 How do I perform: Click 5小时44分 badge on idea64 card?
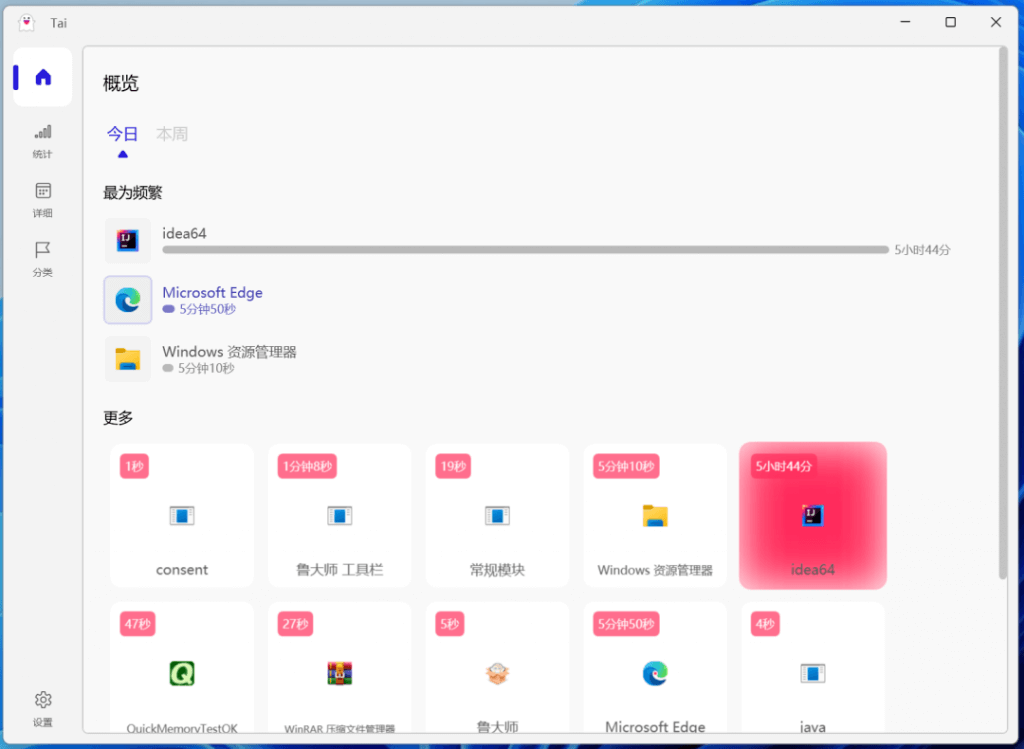pos(784,466)
